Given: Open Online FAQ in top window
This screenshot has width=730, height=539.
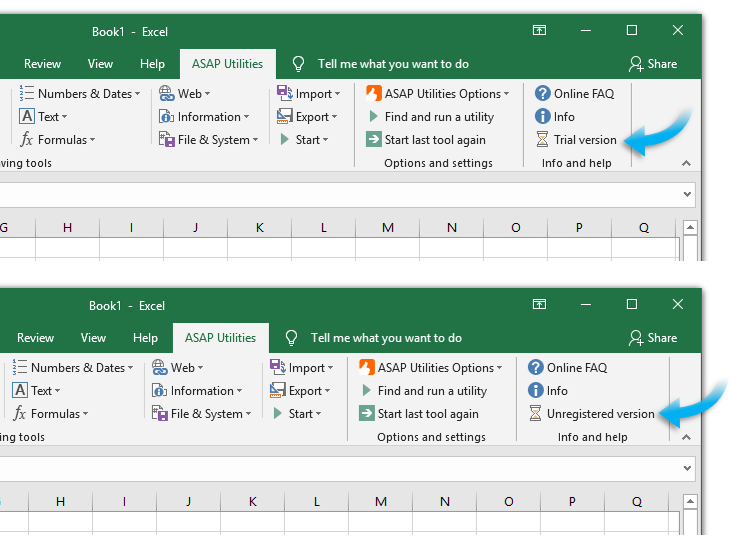Looking at the screenshot, I should pyautogui.click(x=575, y=94).
